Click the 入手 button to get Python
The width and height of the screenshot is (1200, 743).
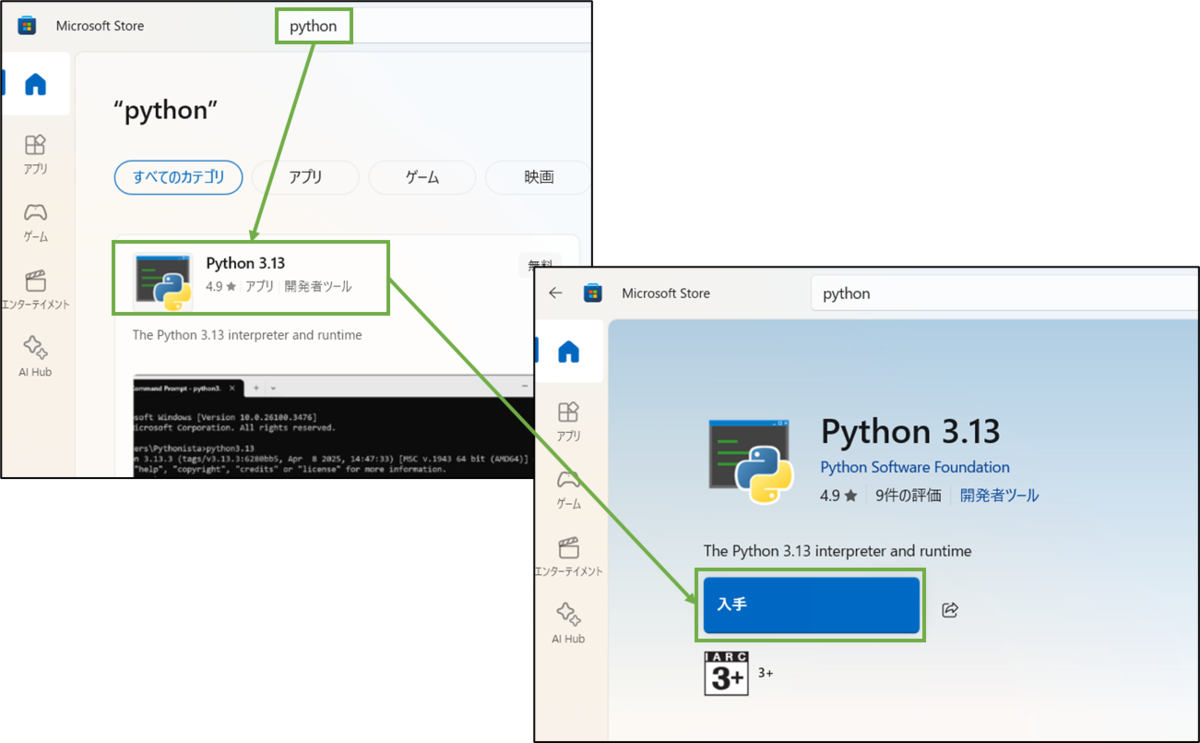point(811,605)
